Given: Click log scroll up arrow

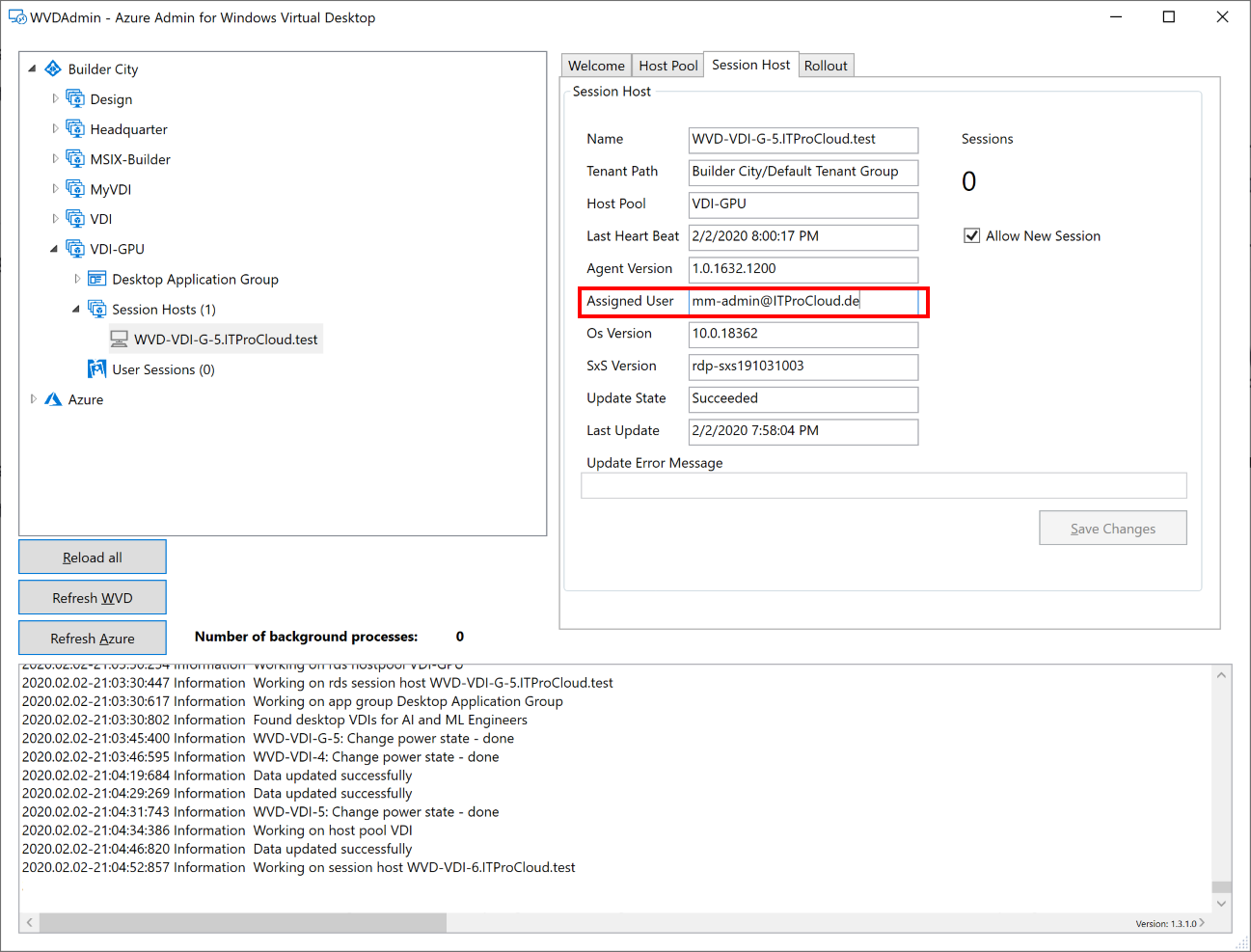Looking at the screenshot, I should pyautogui.click(x=1221, y=675).
